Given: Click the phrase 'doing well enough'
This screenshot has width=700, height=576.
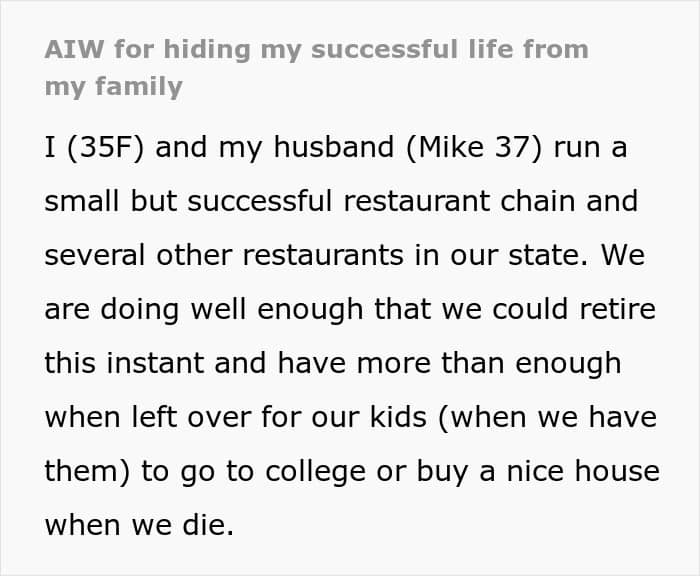Looking at the screenshot, I should [232, 310].
